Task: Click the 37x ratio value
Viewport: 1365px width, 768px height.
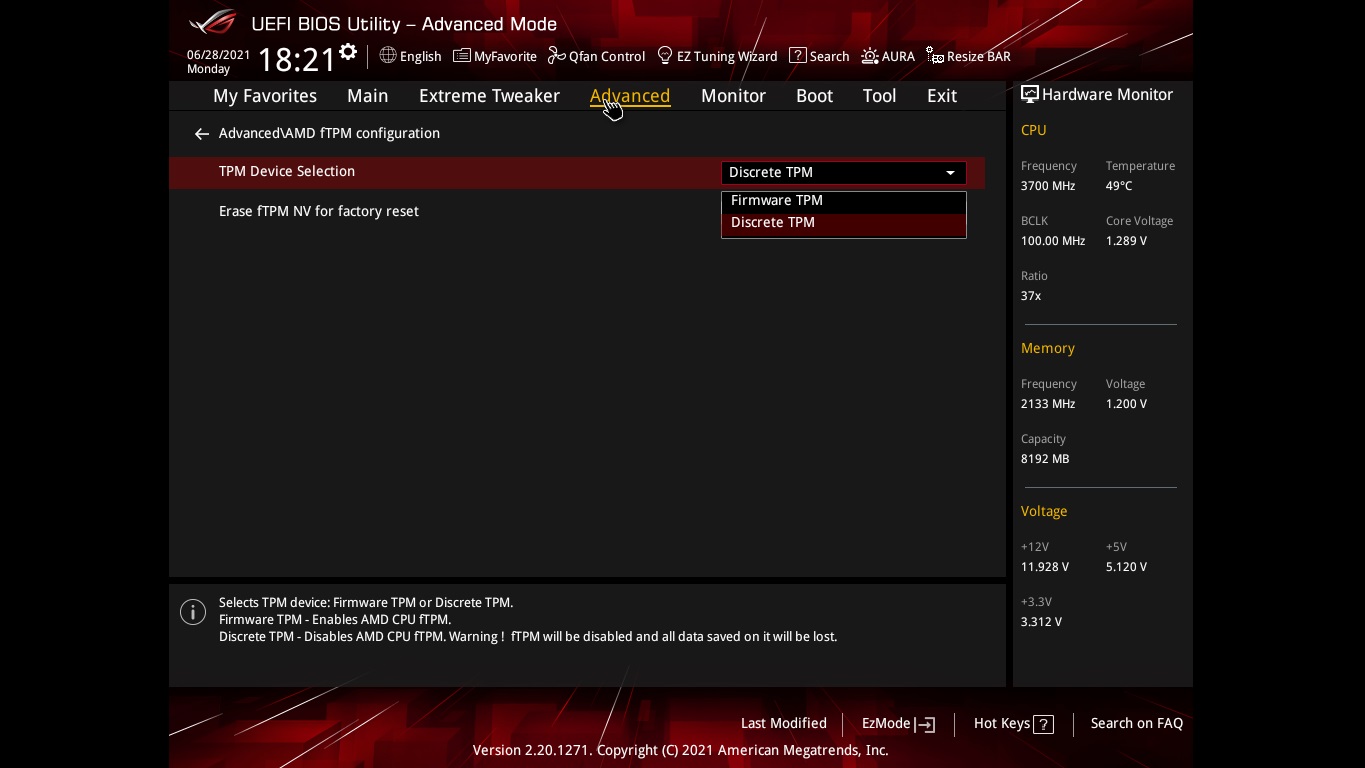Action: click(x=1031, y=296)
